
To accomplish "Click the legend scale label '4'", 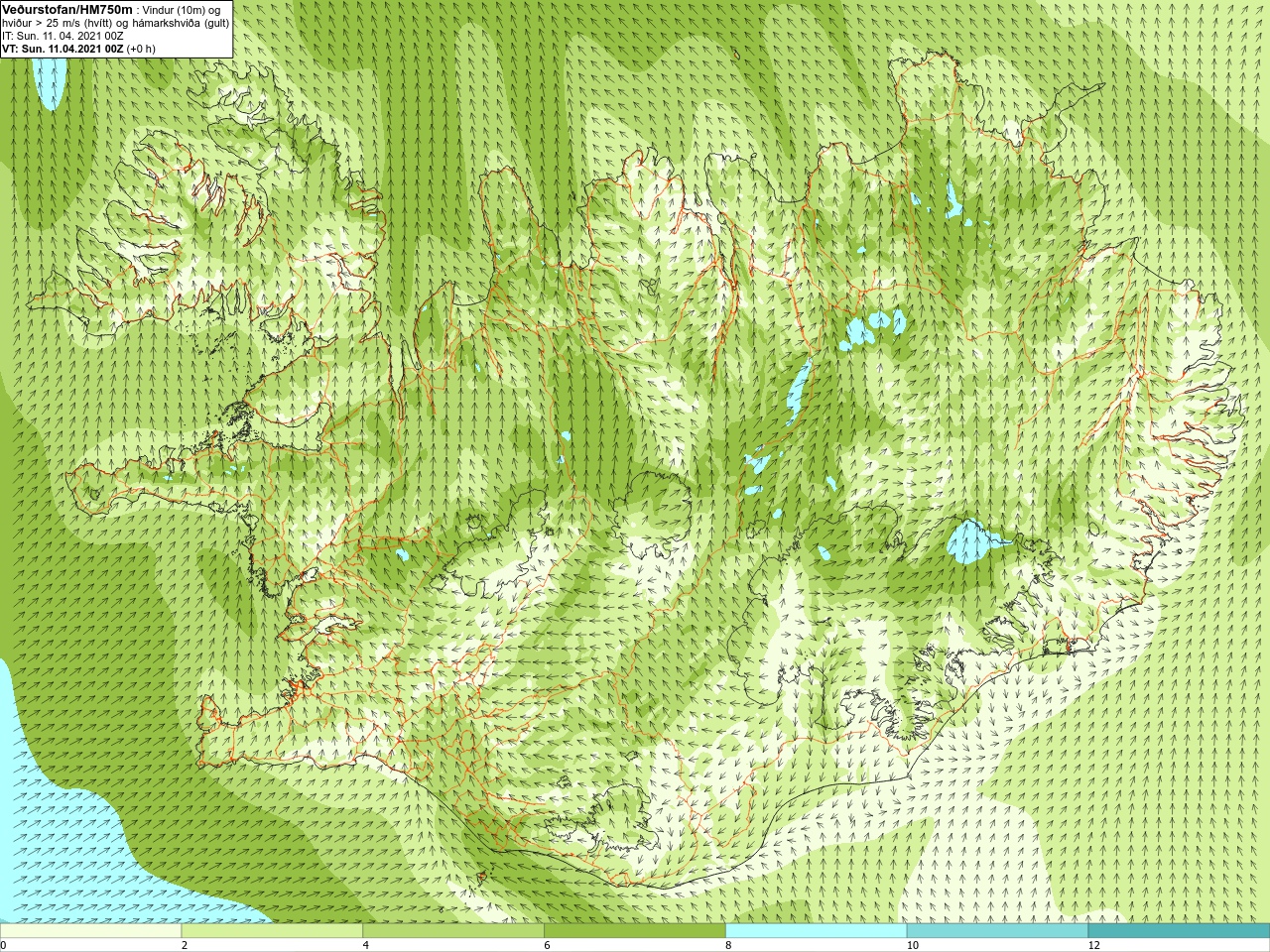I will (x=366, y=945).
